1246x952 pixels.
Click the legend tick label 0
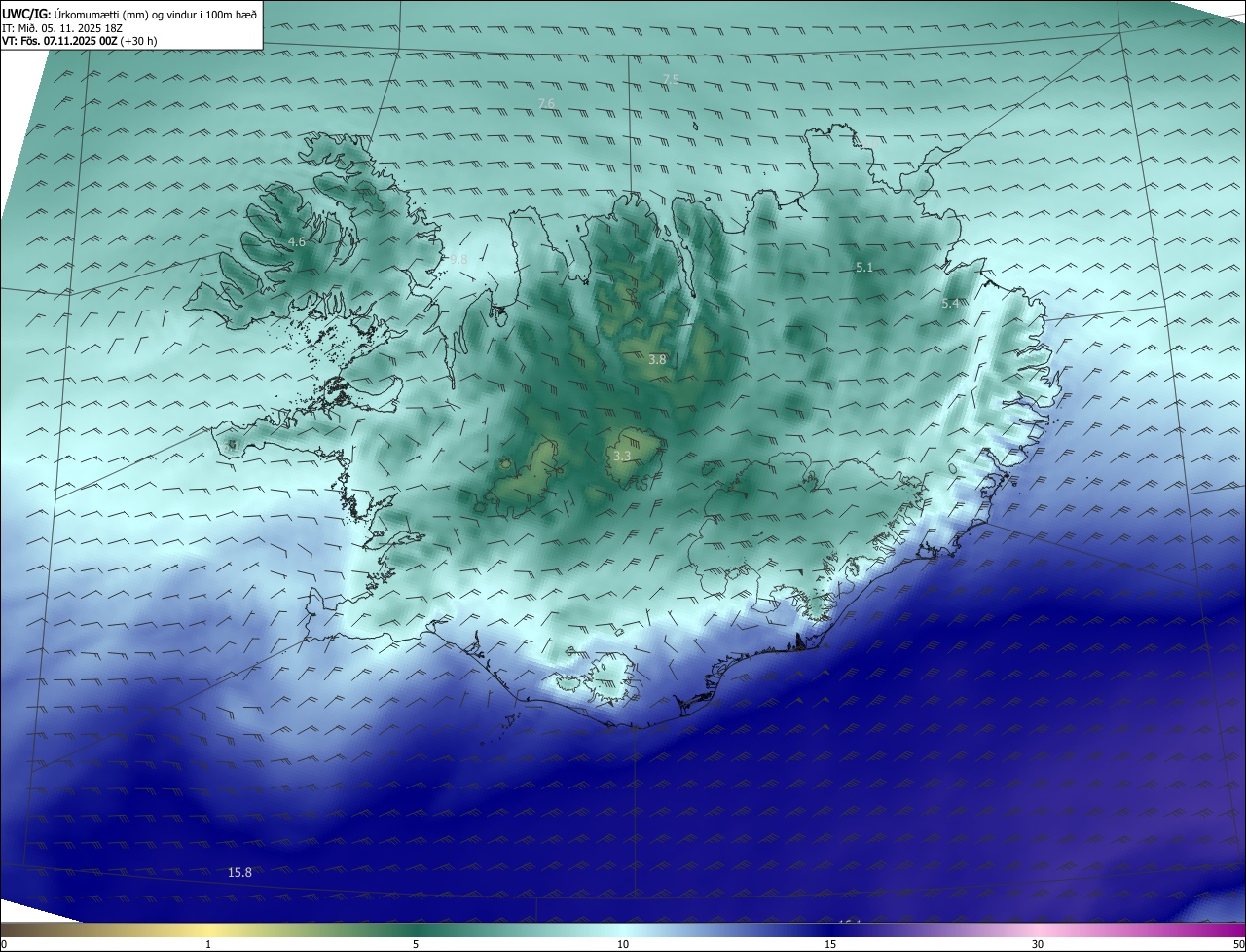(x=4, y=944)
